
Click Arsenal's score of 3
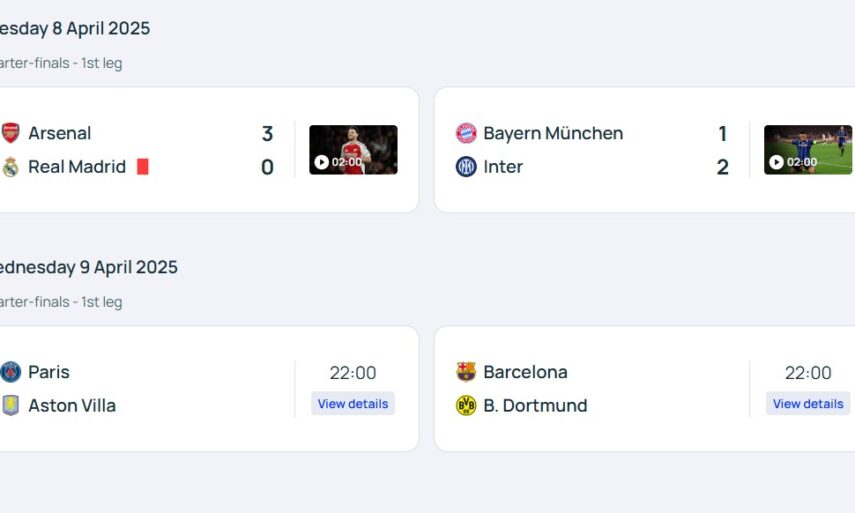click(267, 134)
